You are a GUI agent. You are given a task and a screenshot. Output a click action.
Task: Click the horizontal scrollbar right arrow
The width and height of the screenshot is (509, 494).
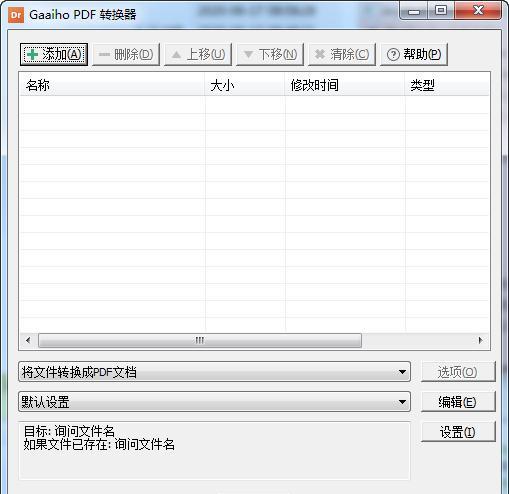tap(480, 340)
